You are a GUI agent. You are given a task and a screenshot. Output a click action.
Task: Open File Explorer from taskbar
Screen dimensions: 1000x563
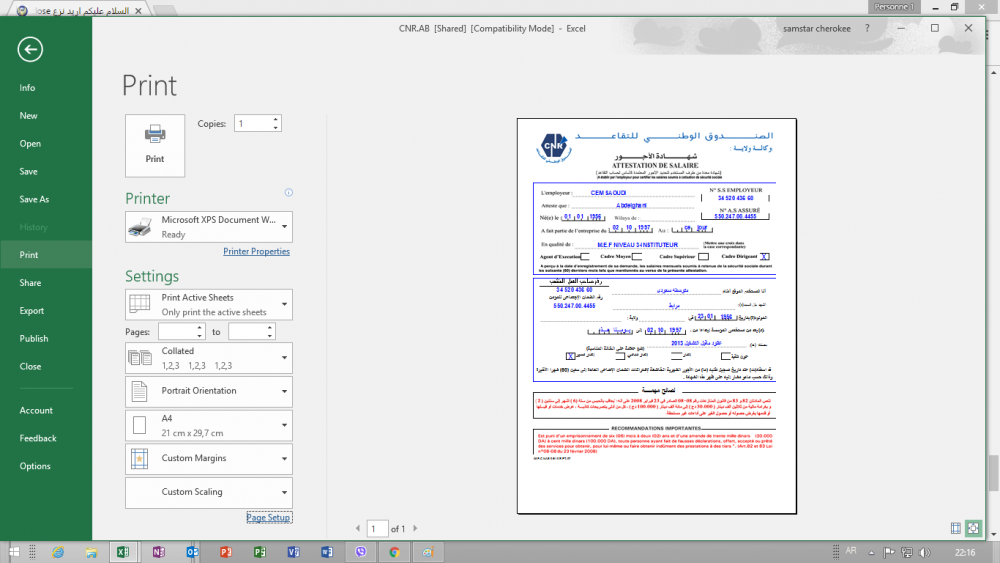[91, 552]
